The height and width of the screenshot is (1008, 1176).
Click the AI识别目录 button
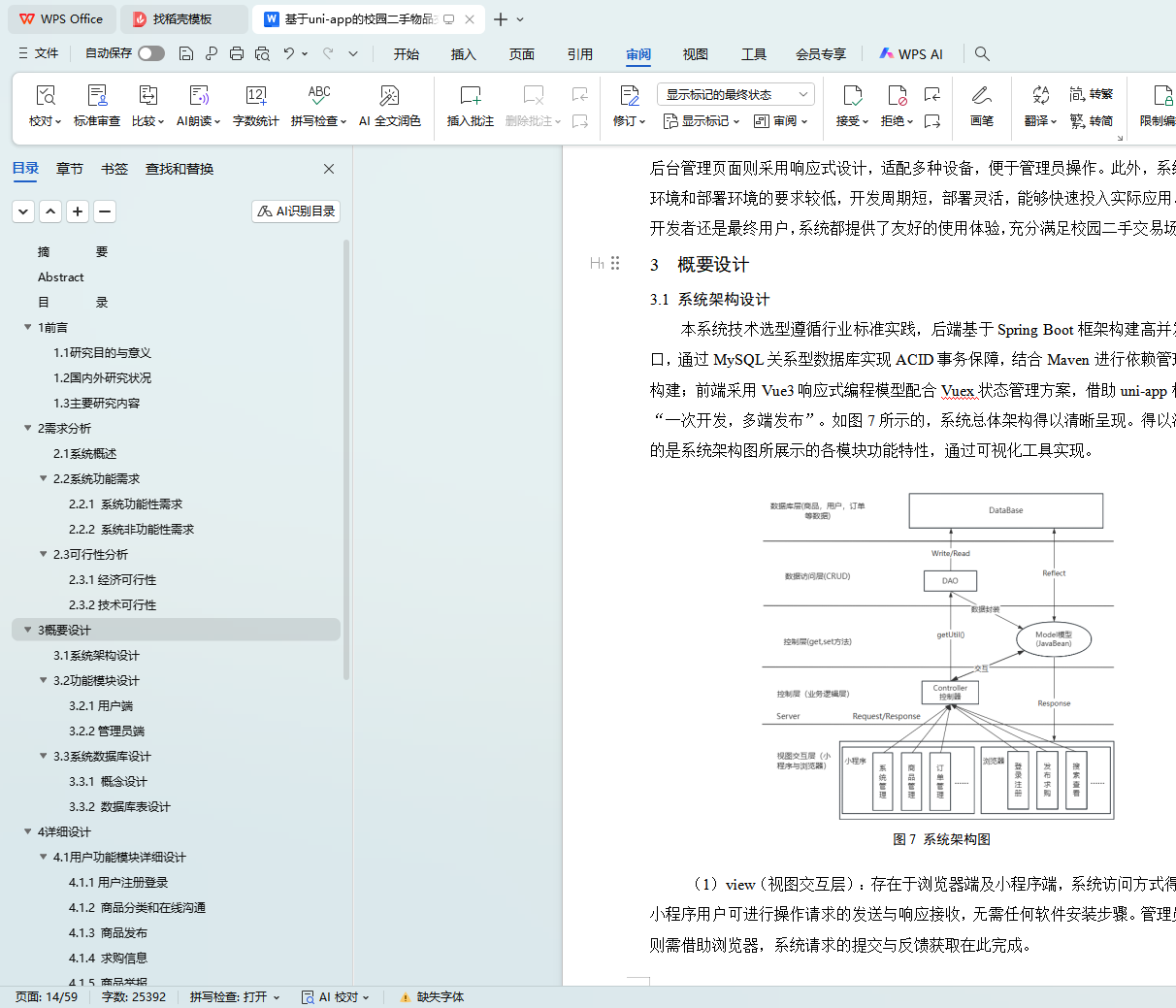click(297, 211)
